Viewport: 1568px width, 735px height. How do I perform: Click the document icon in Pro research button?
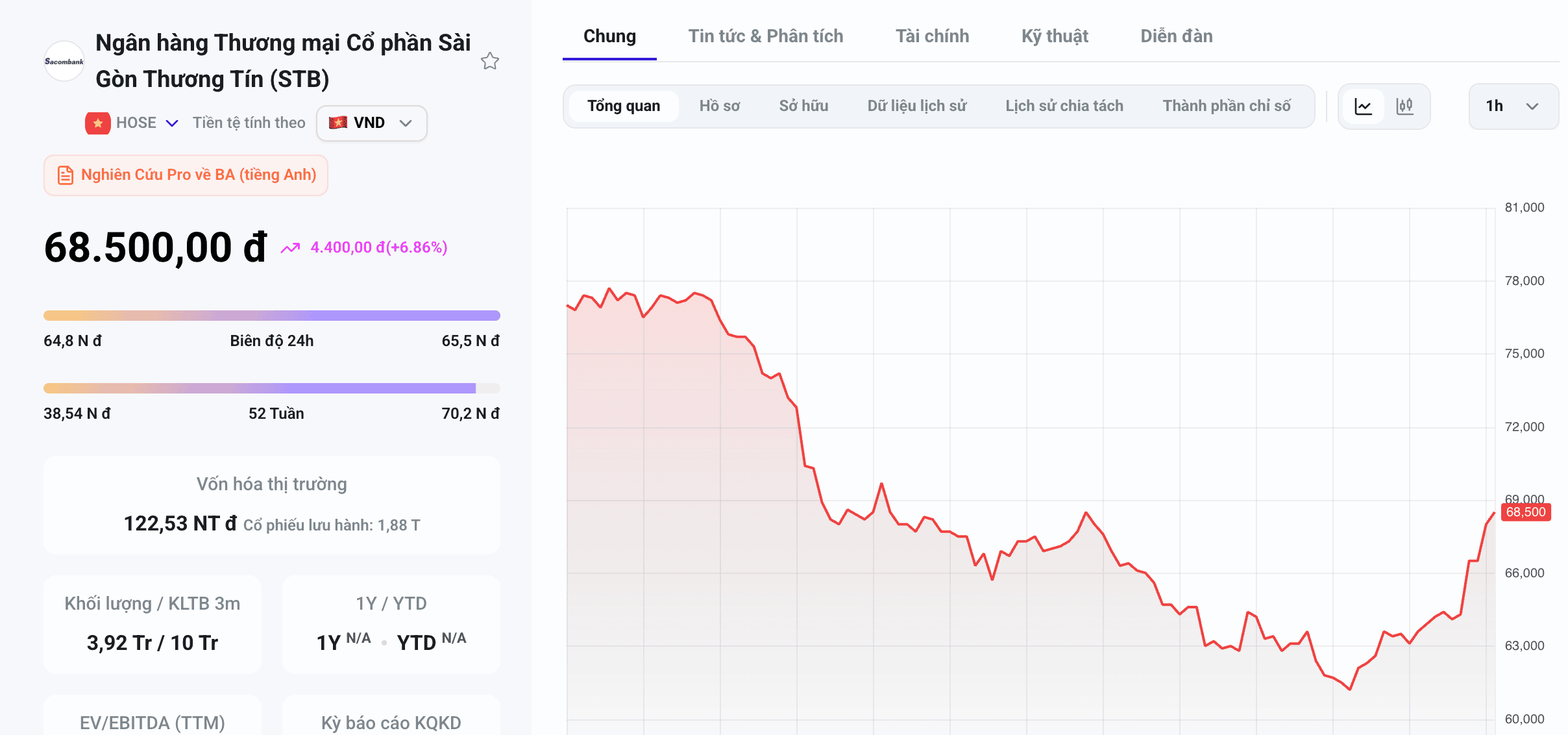(x=66, y=175)
